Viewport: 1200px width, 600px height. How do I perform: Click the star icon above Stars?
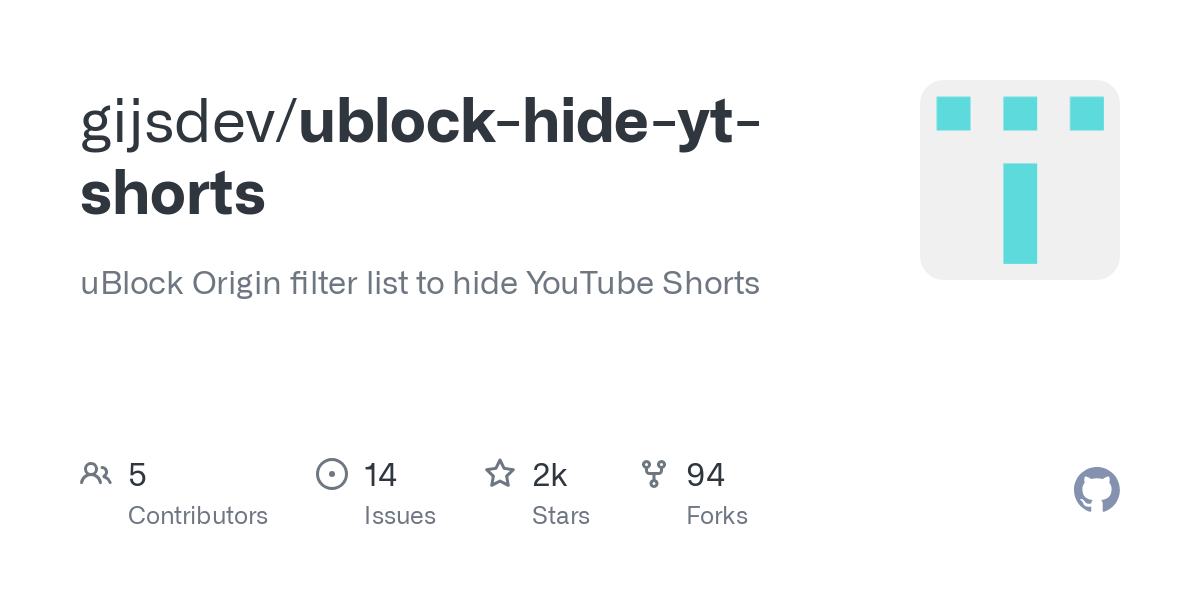click(500, 474)
